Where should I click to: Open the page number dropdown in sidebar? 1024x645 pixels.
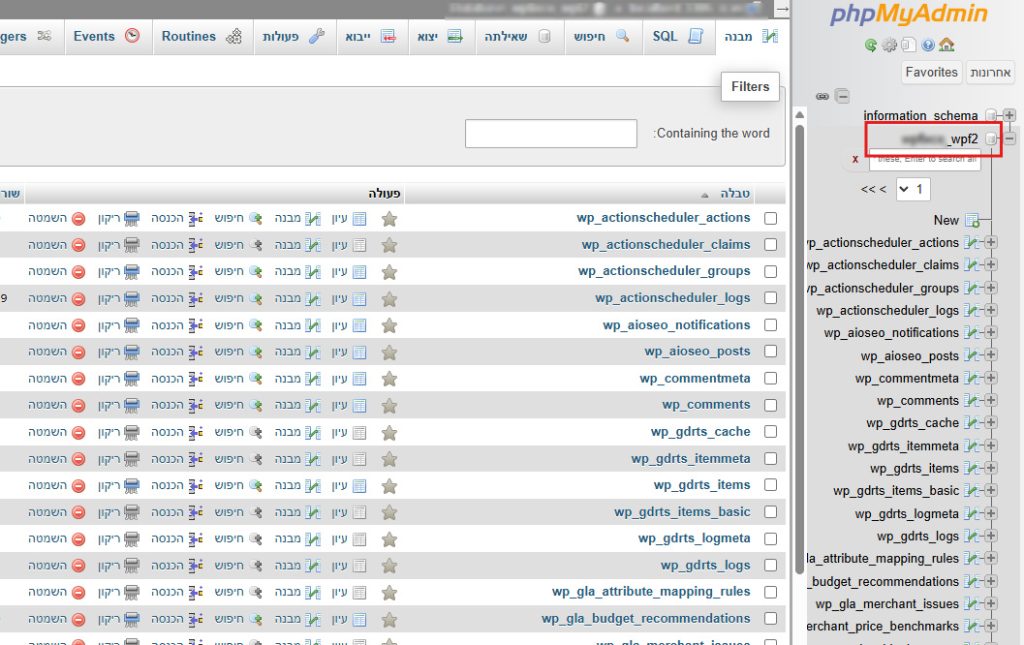click(914, 189)
